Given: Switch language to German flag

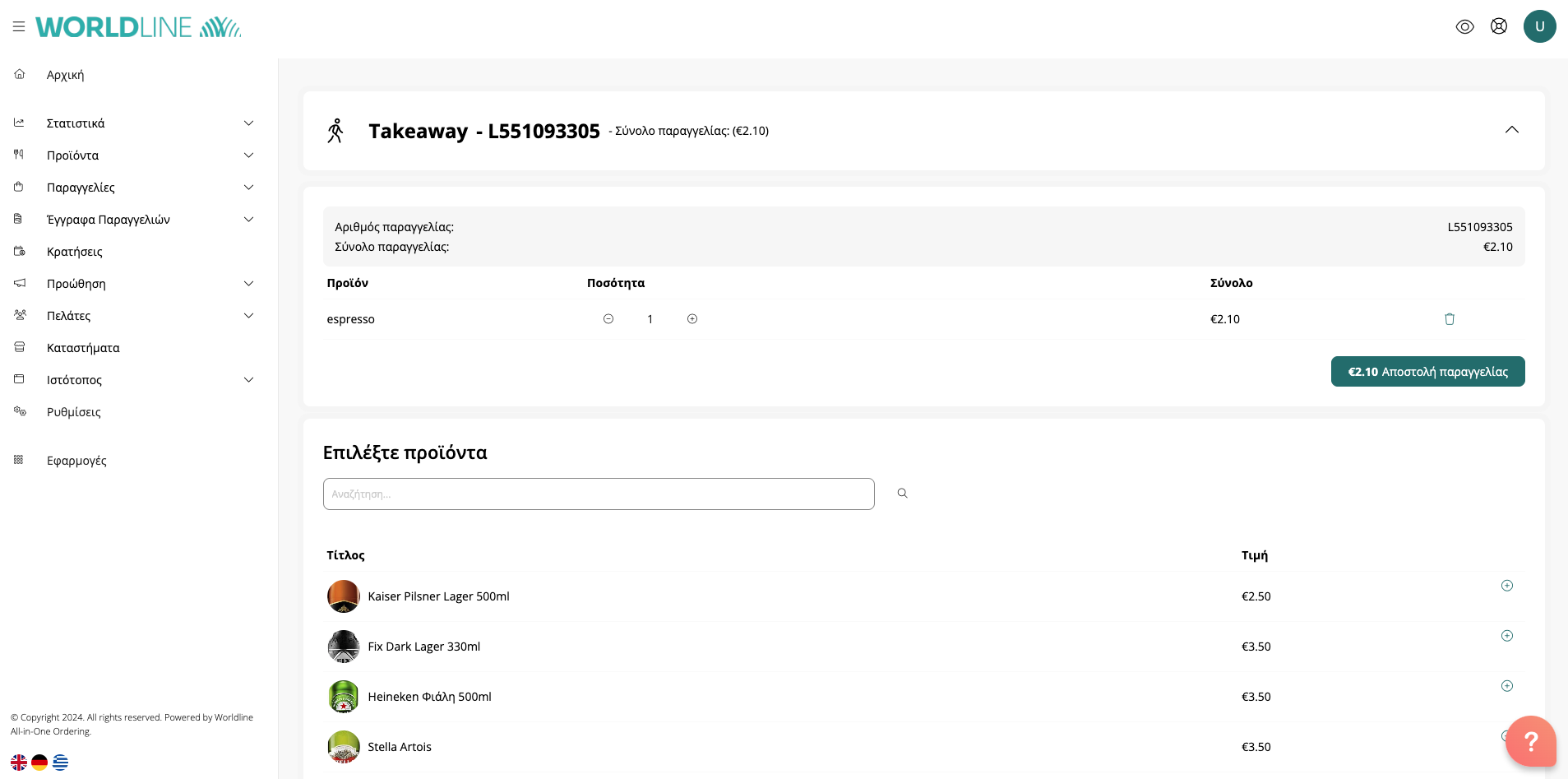Looking at the screenshot, I should (39, 763).
